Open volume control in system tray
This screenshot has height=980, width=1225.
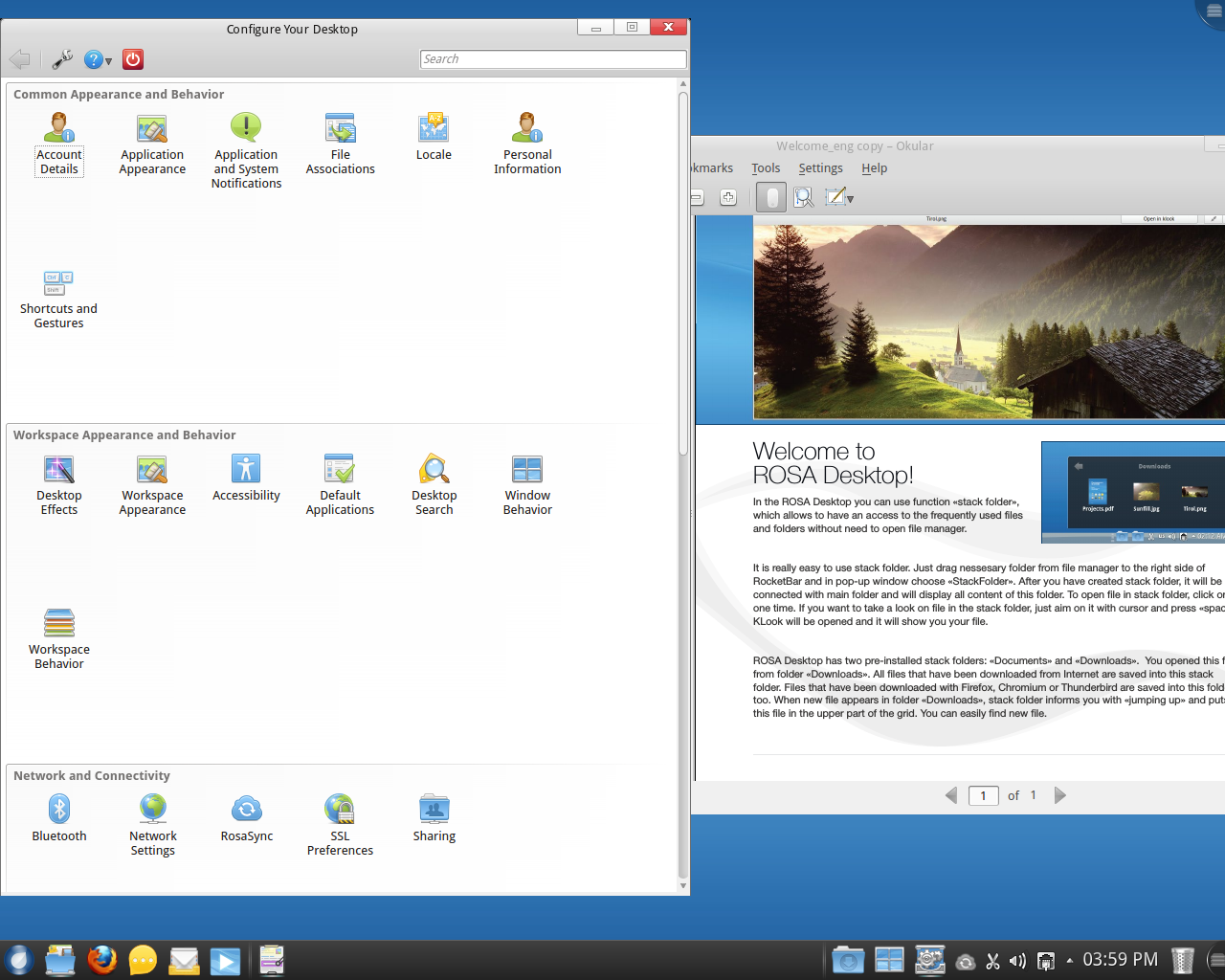[x=1017, y=961]
